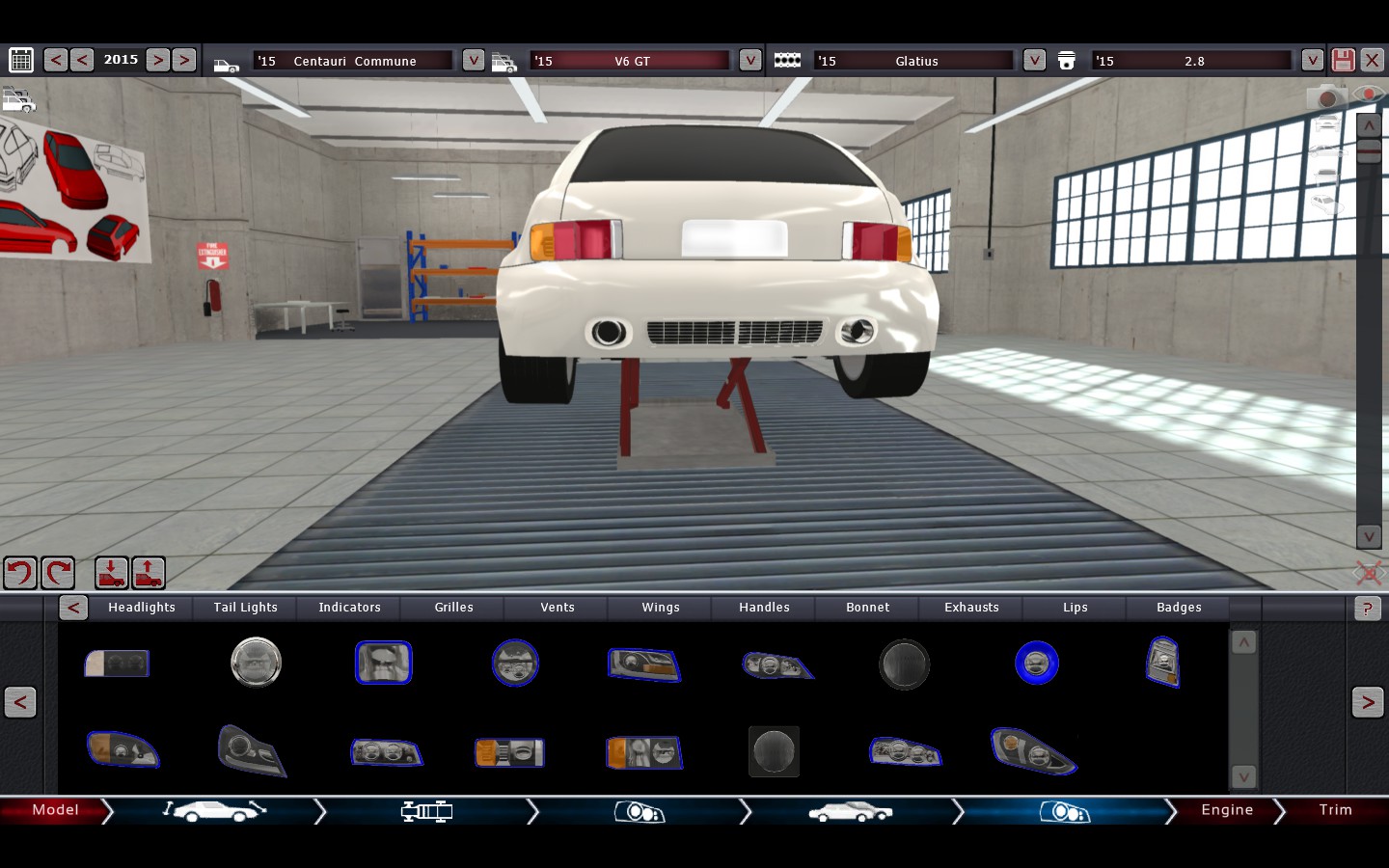Click the red car icon with the up arrow
The height and width of the screenshot is (868, 1389).
point(149,573)
